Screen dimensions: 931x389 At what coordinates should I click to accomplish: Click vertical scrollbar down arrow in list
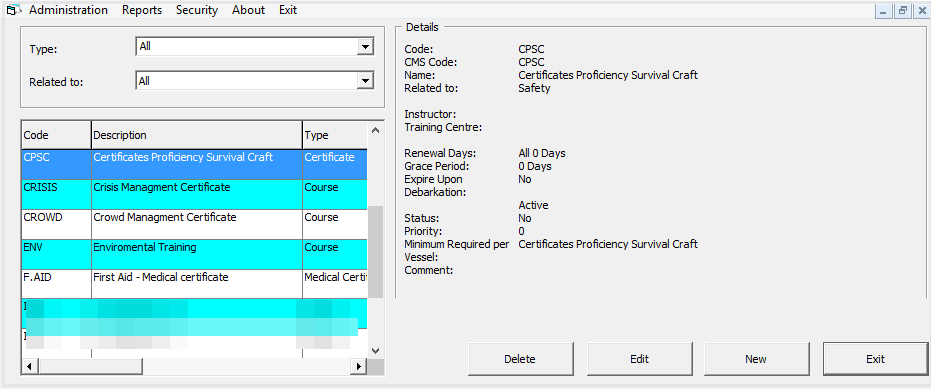tap(375, 350)
